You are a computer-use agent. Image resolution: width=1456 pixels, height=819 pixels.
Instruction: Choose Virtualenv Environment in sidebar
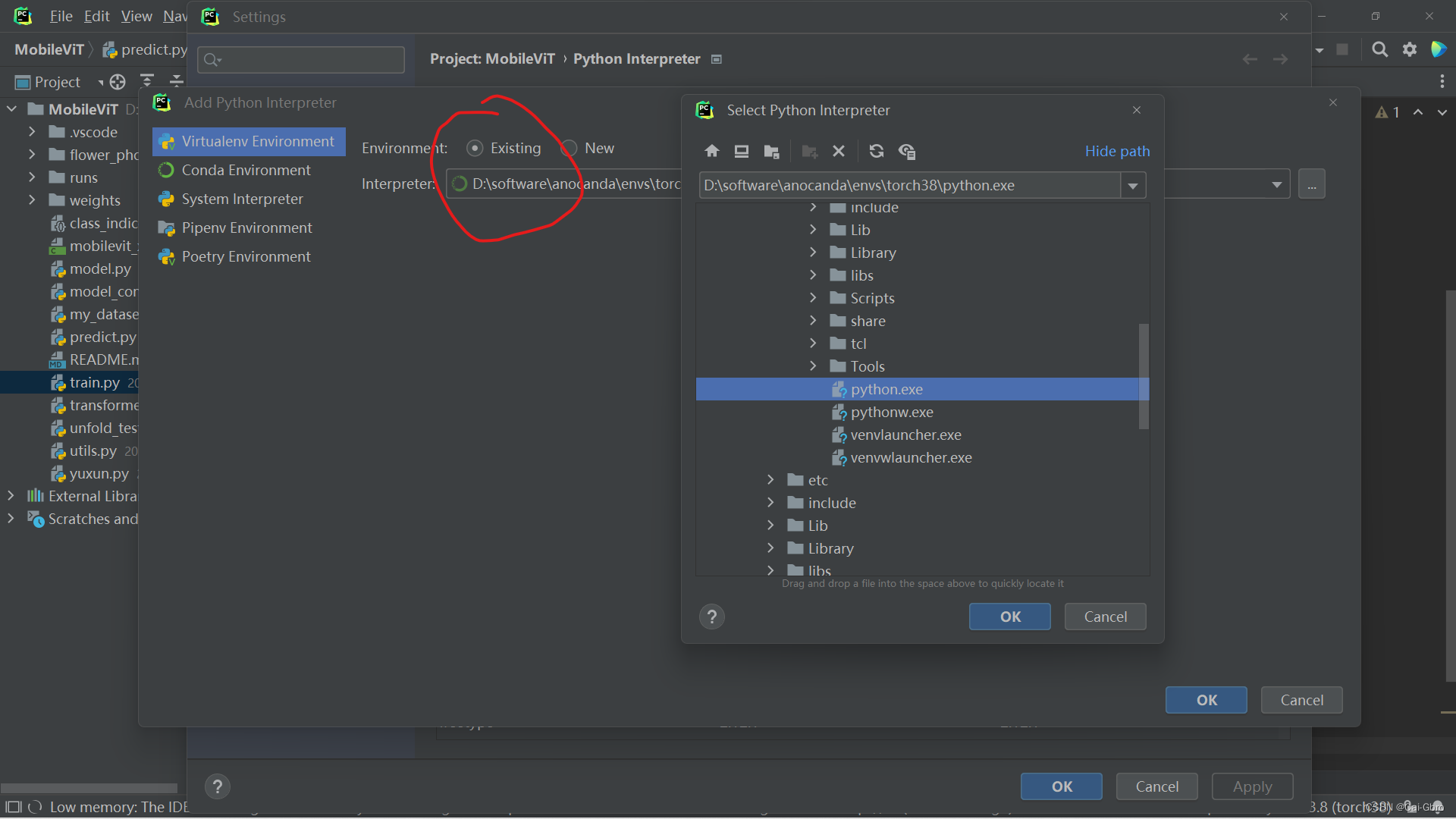(x=249, y=141)
